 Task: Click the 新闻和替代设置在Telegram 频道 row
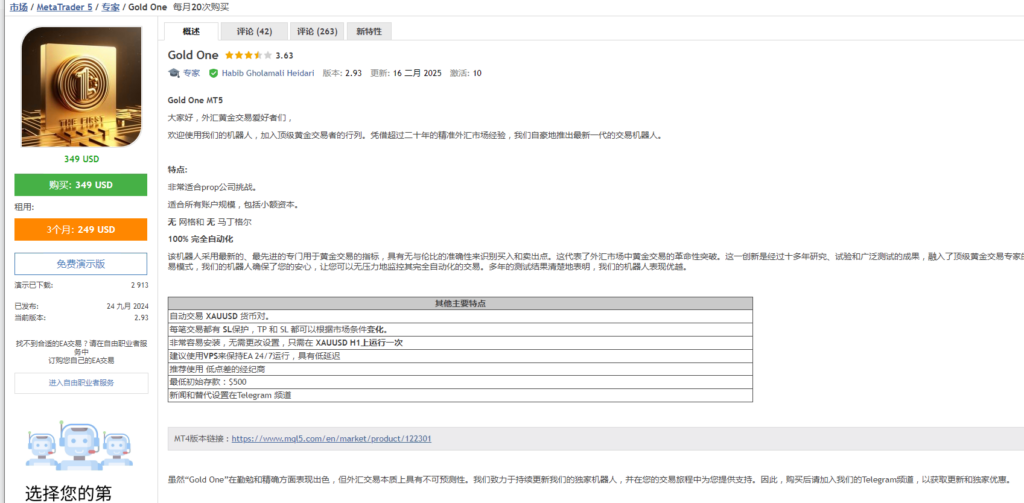tap(460, 395)
